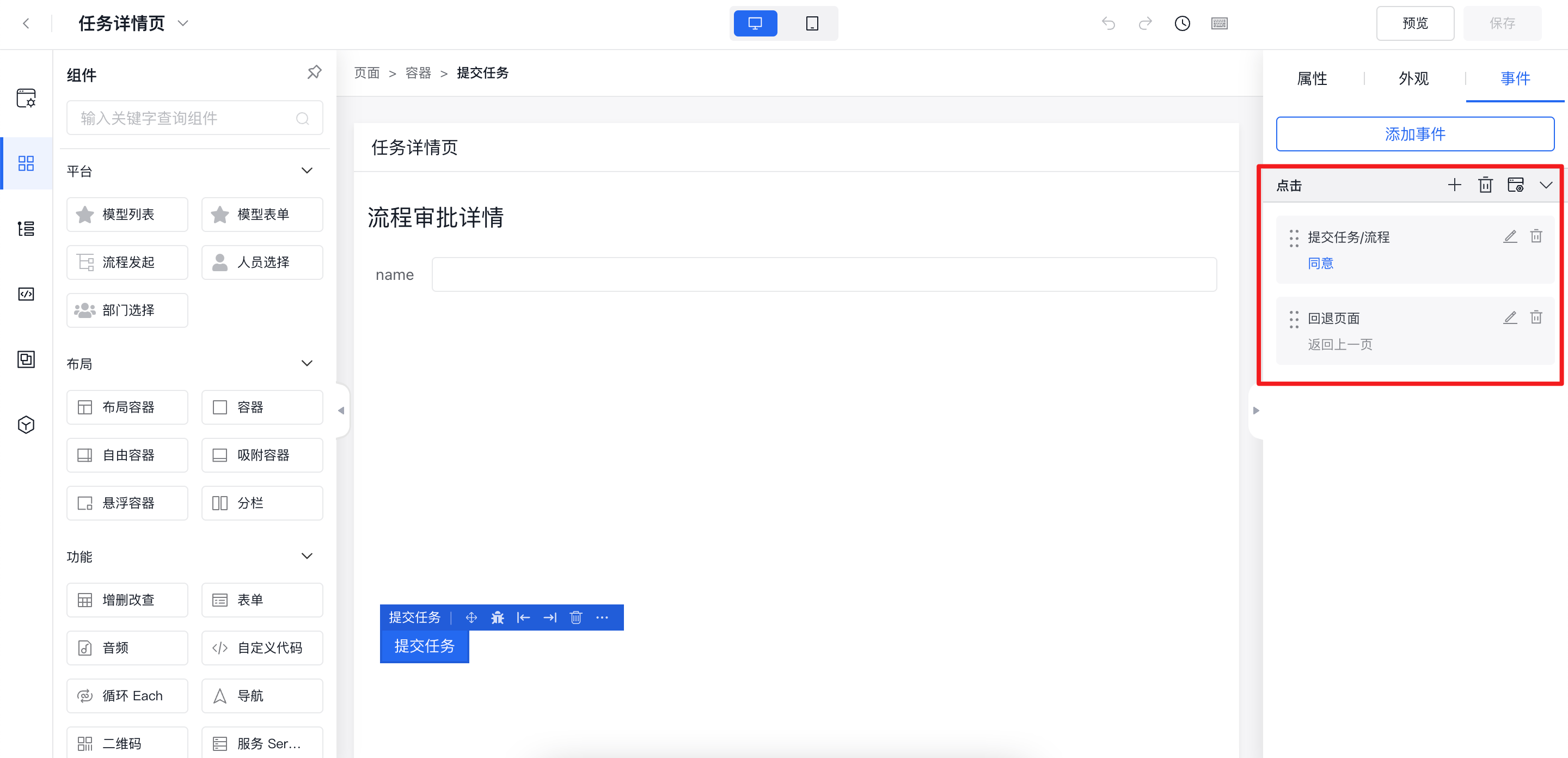Screen dimensions: 1568x758
Task: Click the move-right icon on component toolbar
Action: click(x=550, y=618)
